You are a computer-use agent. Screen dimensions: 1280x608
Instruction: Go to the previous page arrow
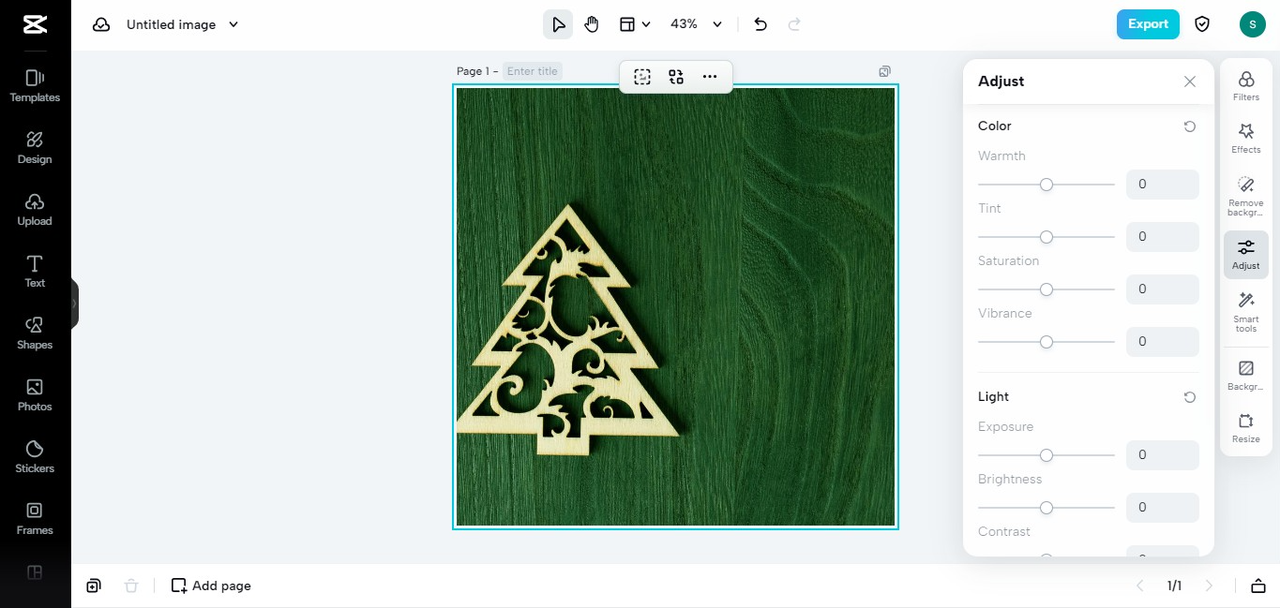1140,586
